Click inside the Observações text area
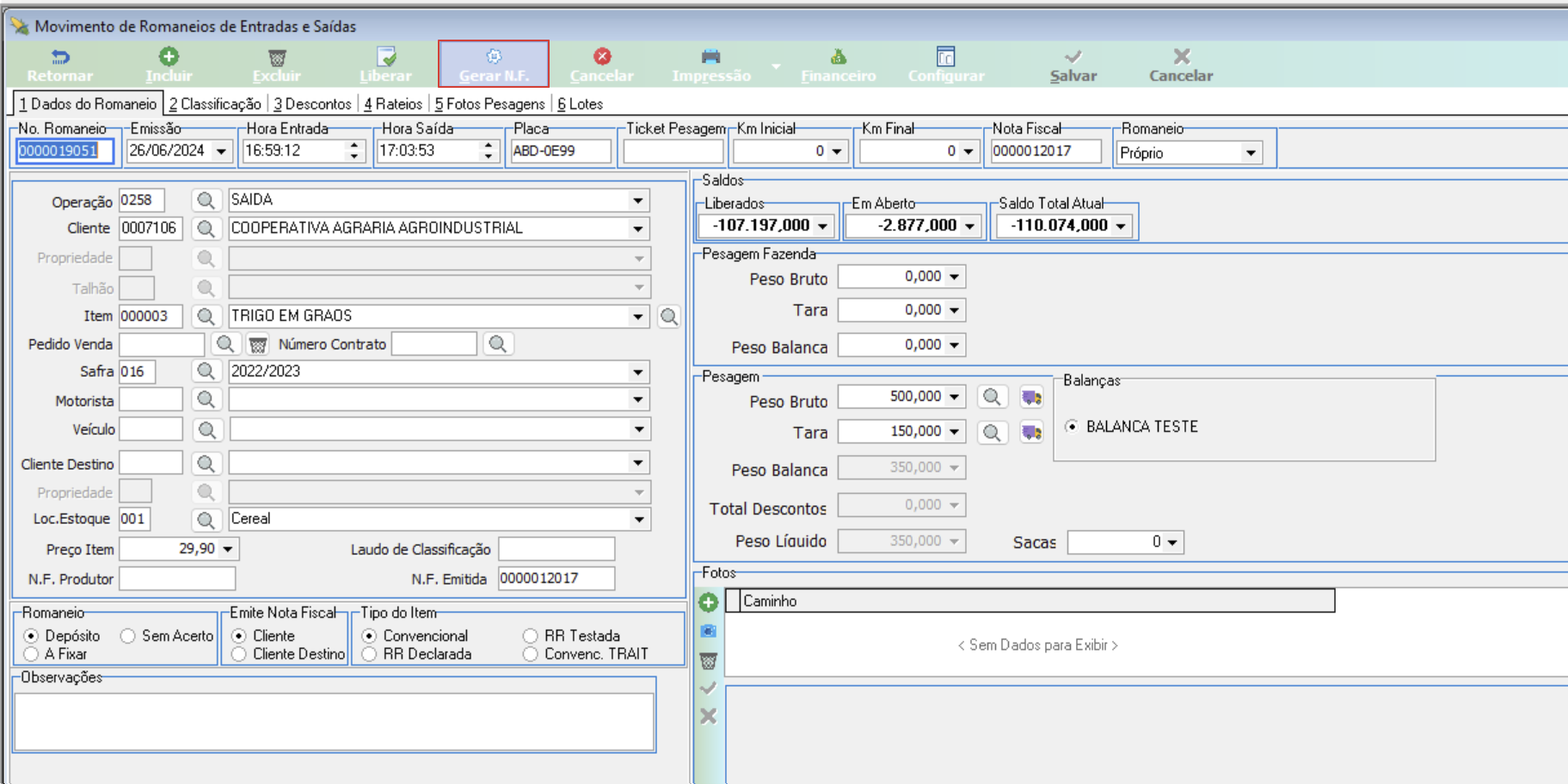Image resolution: width=1568 pixels, height=784 pixels. 335,721
